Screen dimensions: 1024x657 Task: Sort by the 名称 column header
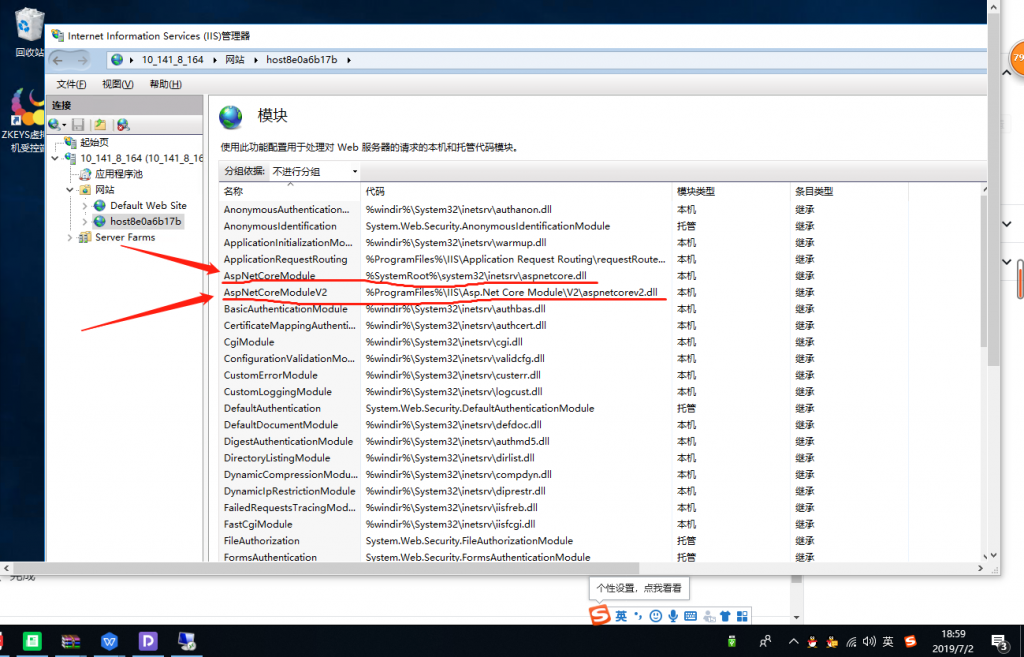[290, 191]
